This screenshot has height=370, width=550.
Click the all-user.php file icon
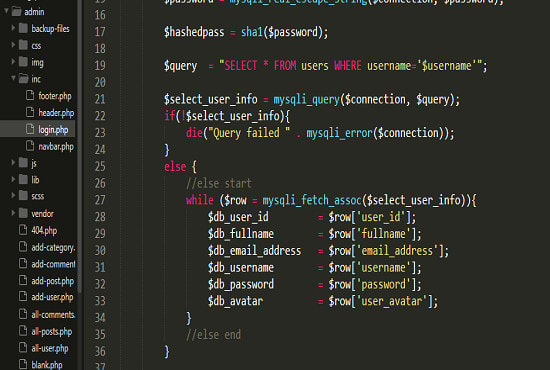coord(23,347)
